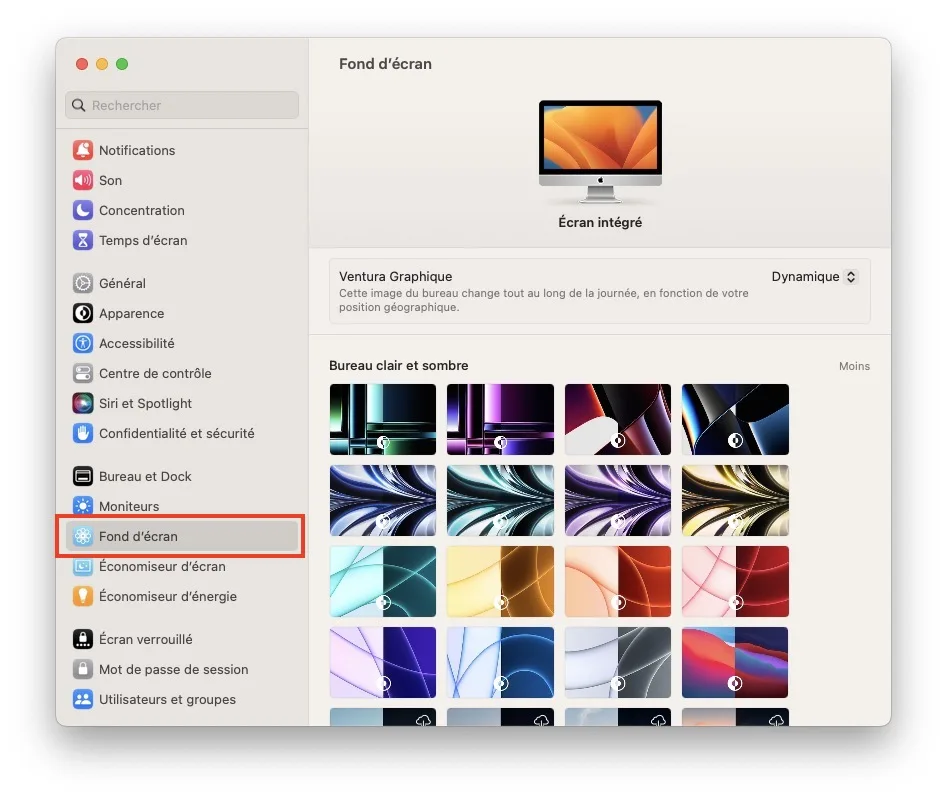Click the Son speaker icon
The width and height of the screenshot is (947, 800).
[x=83, y=180]
